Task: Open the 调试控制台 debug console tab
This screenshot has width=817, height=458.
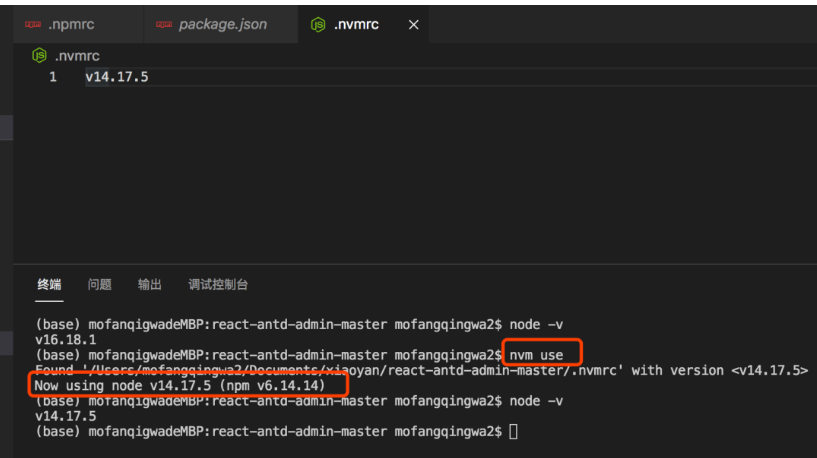Action: [218, 284]
